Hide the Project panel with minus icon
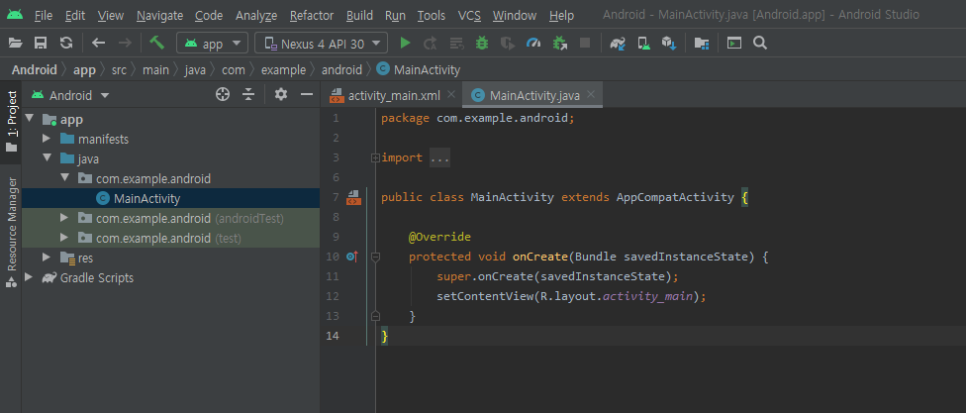This screenshot has width=966, height=413. (307, 94)
